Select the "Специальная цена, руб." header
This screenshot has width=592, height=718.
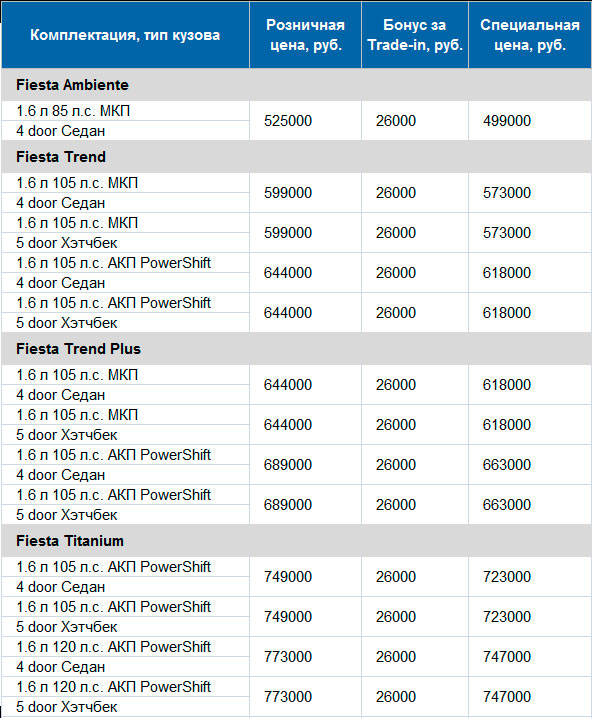(530, 35)
